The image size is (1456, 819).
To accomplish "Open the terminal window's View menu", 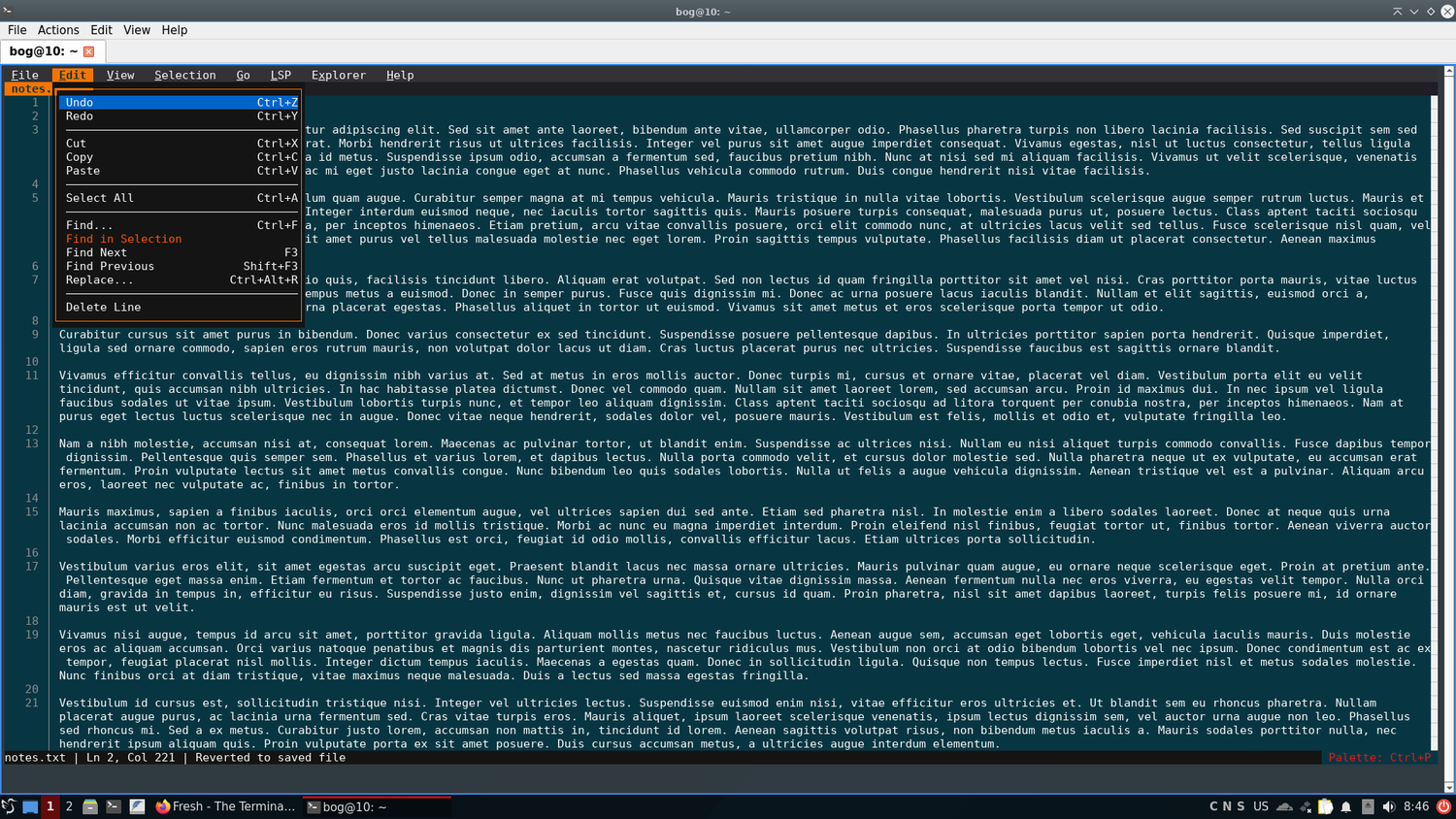I will click(137, 30).
